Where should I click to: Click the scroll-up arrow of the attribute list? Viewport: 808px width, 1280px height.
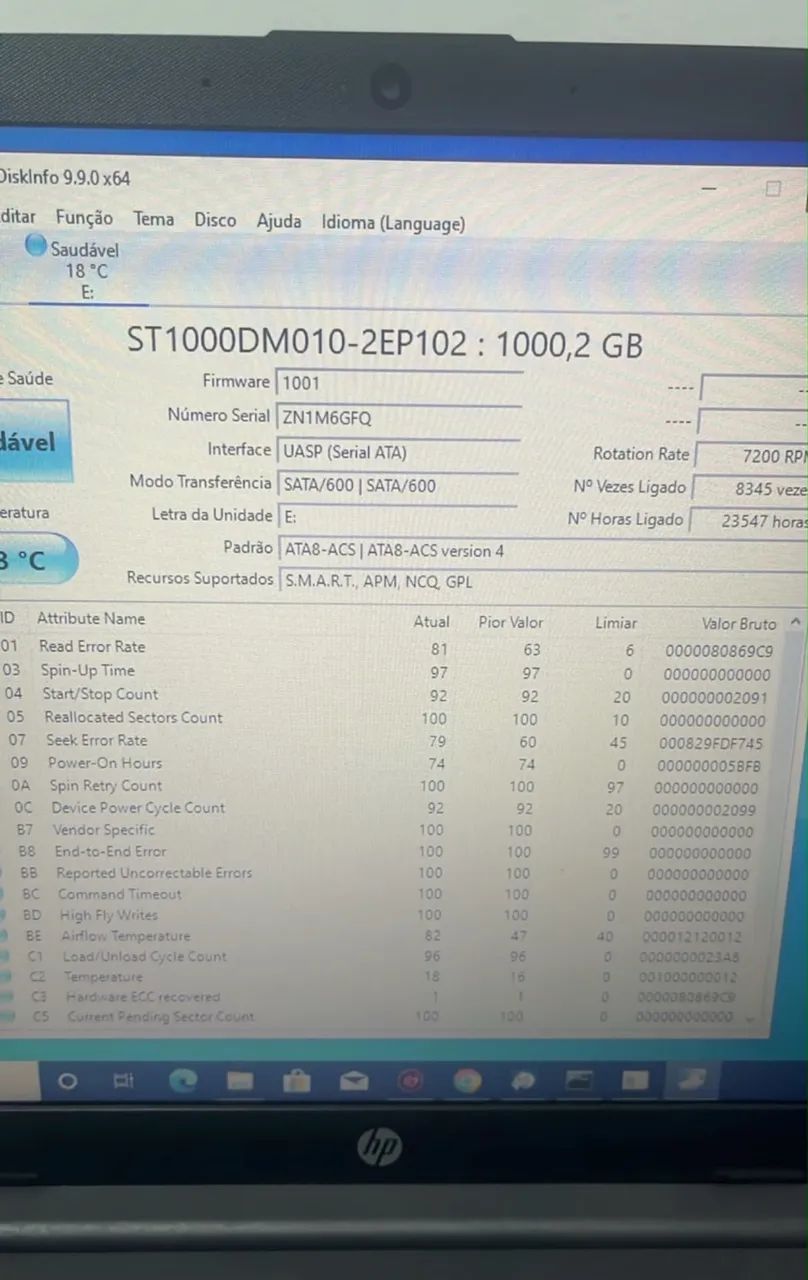(x=795, y=622)
